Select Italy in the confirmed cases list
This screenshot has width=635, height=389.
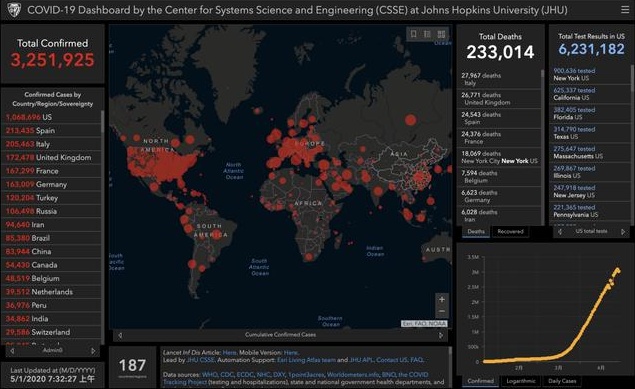(51, 144)
